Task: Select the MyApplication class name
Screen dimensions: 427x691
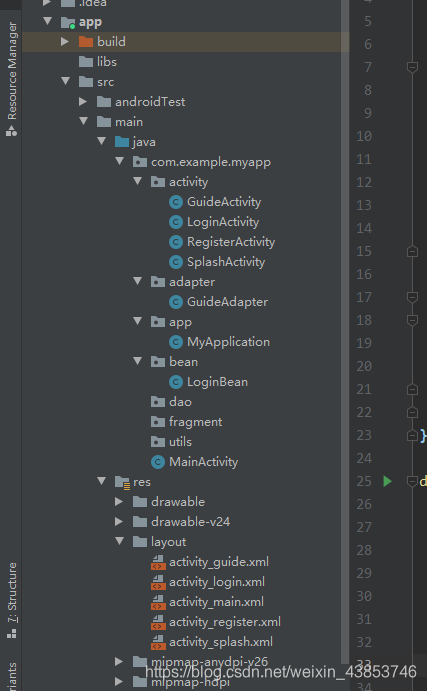Action: (228, 342)
